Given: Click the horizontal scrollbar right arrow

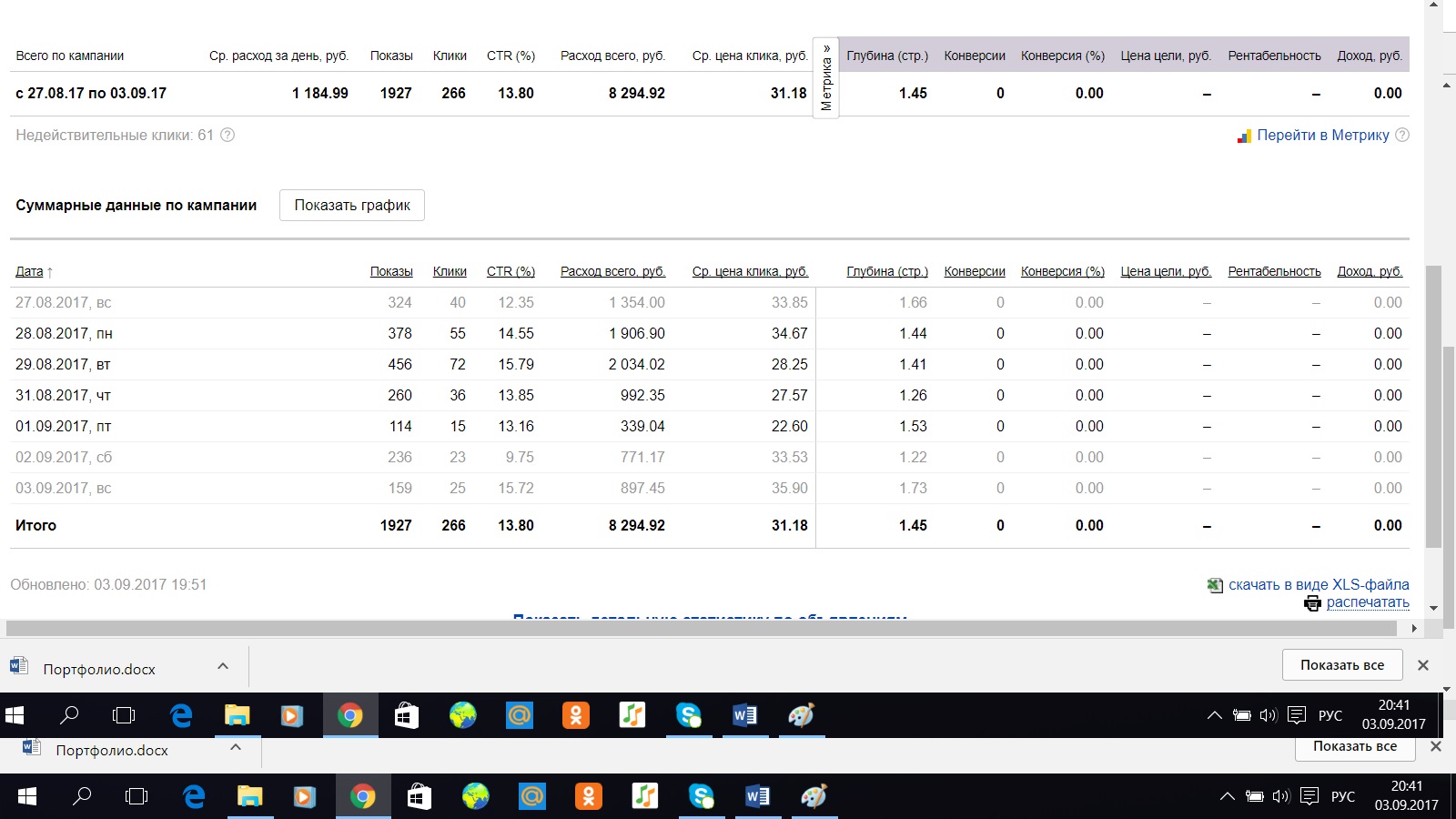Looking at the screenshot, I should point(1414,628).
